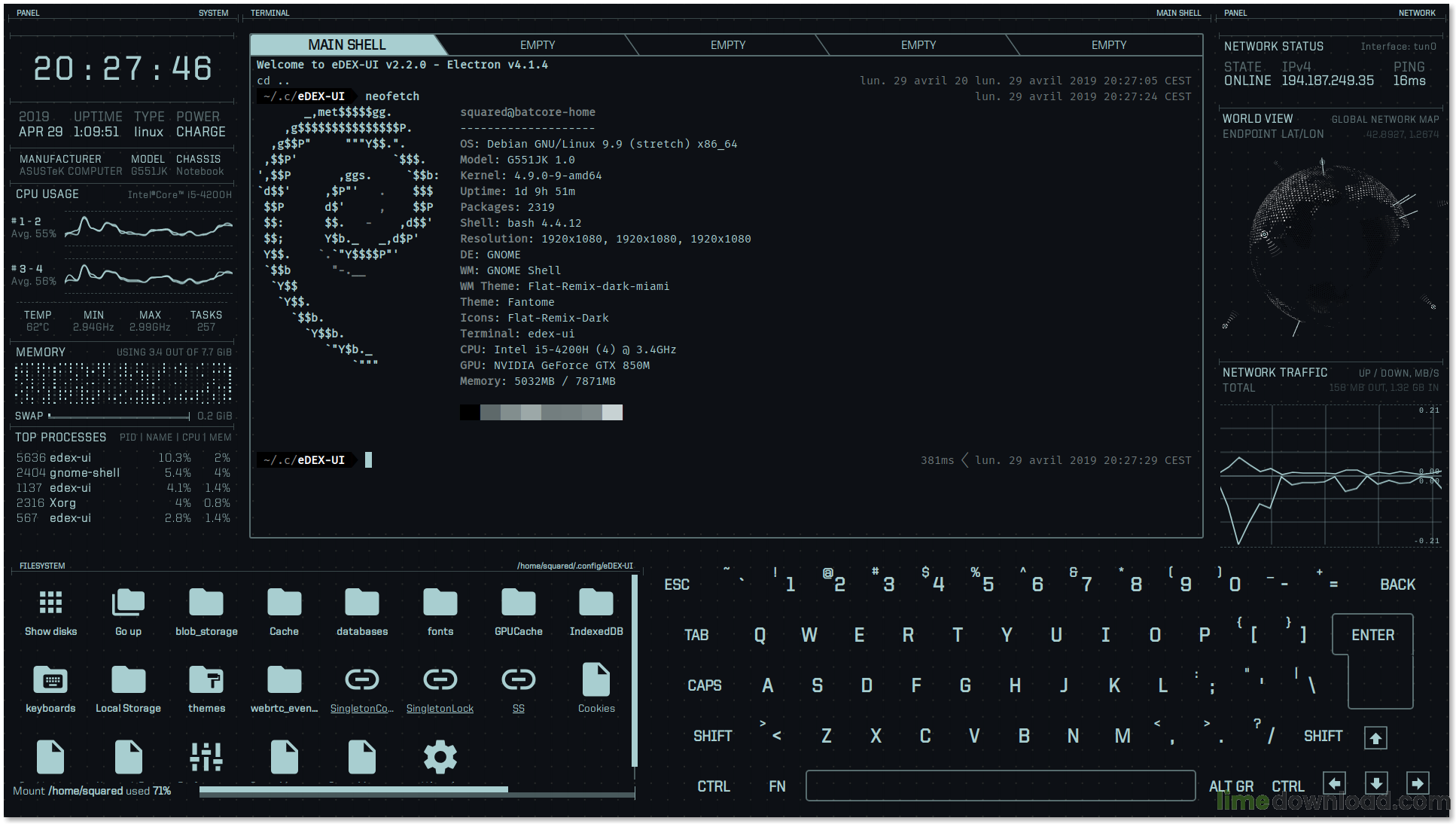Open the SingletonLock symlink

coord(440,680)
